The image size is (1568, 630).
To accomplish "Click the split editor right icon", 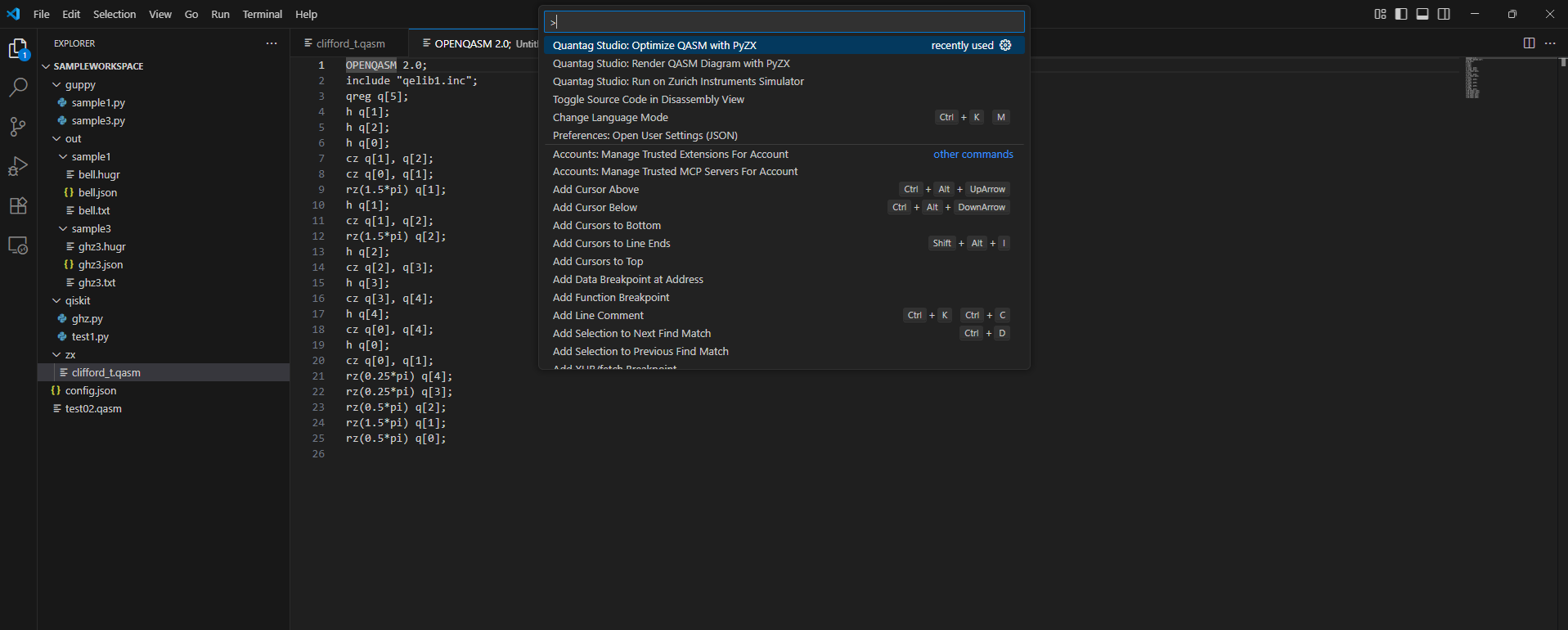I will point(1529,43).
